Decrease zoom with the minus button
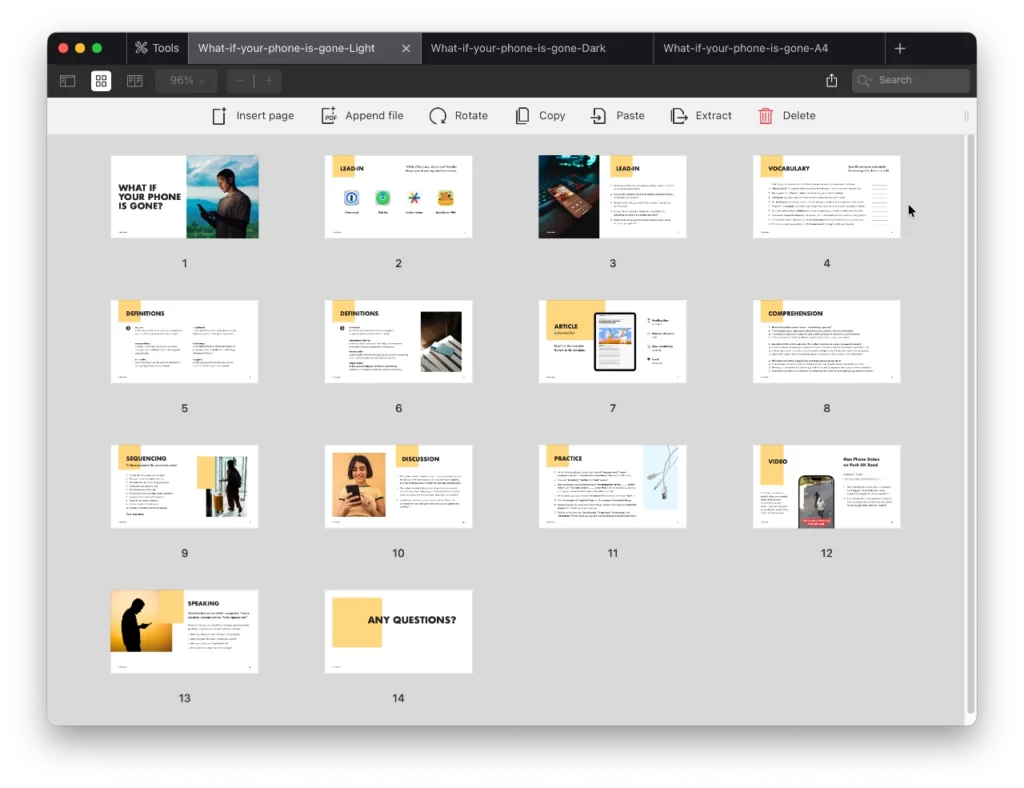The image size is (1024, 788). tap(241, 81)
